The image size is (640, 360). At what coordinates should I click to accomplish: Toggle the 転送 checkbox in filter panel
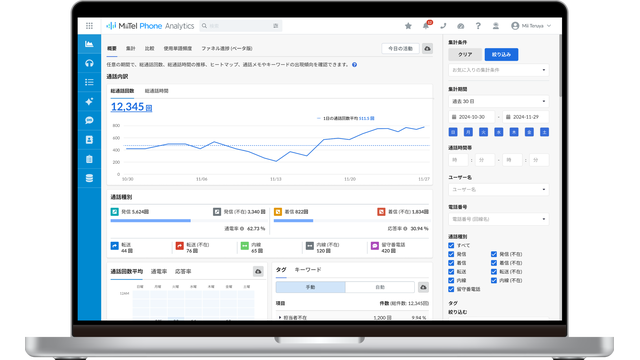[451, 271]
